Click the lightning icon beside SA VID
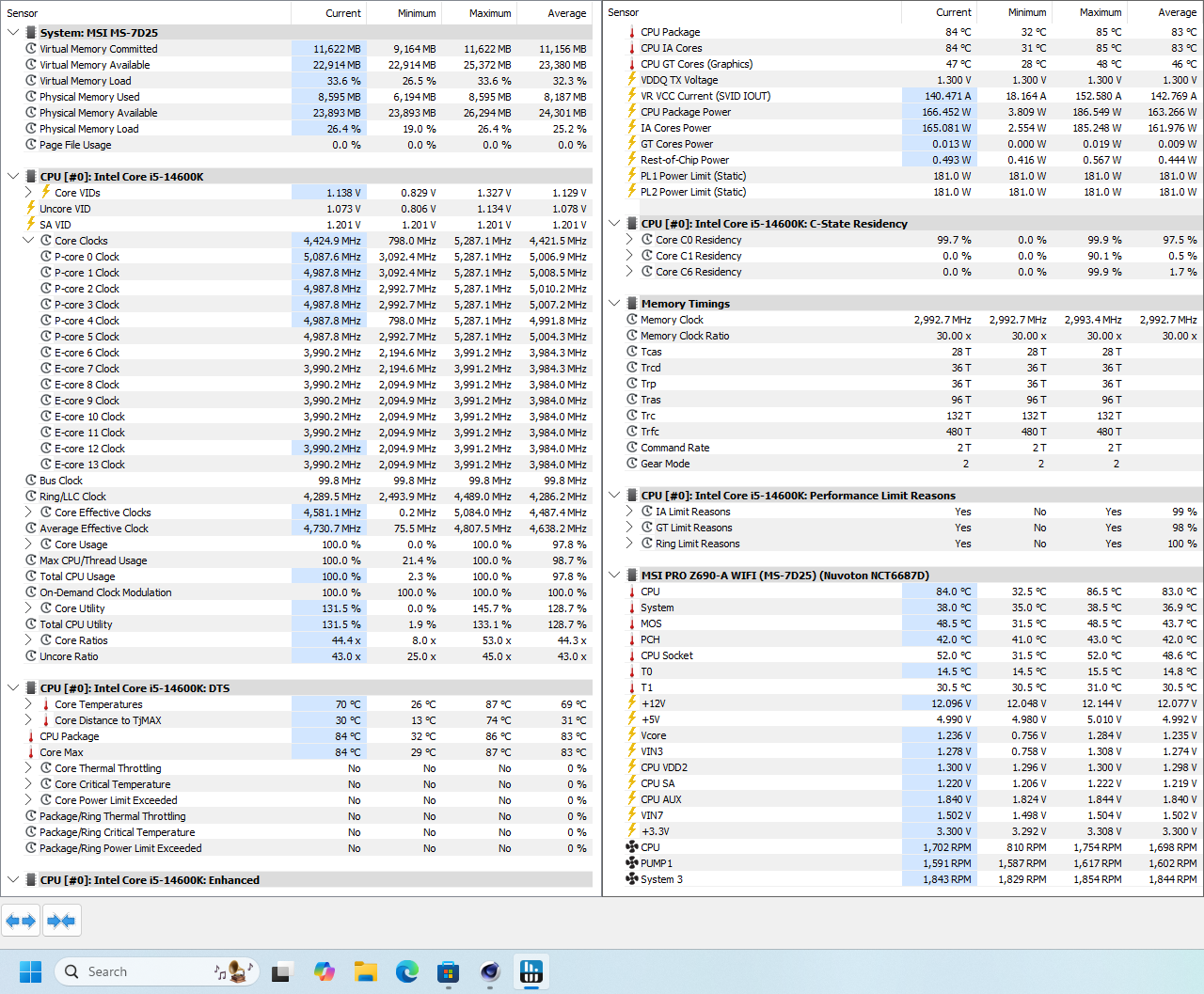This screenshot has width=1204, height=994. pyautogui.click(x=31, y=225)
